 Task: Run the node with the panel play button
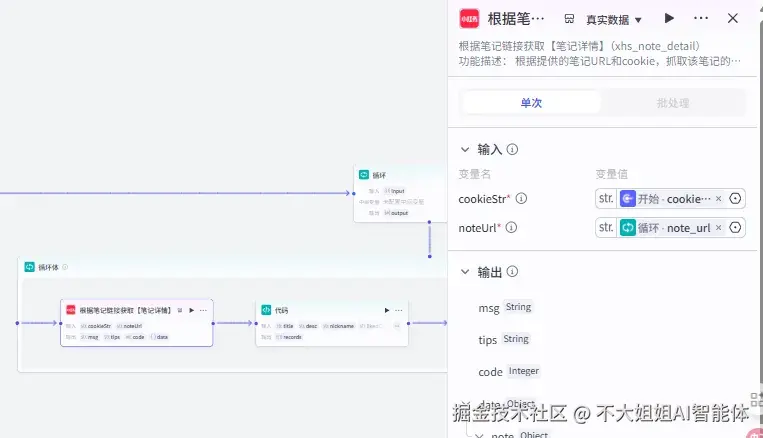pos(669,18)
